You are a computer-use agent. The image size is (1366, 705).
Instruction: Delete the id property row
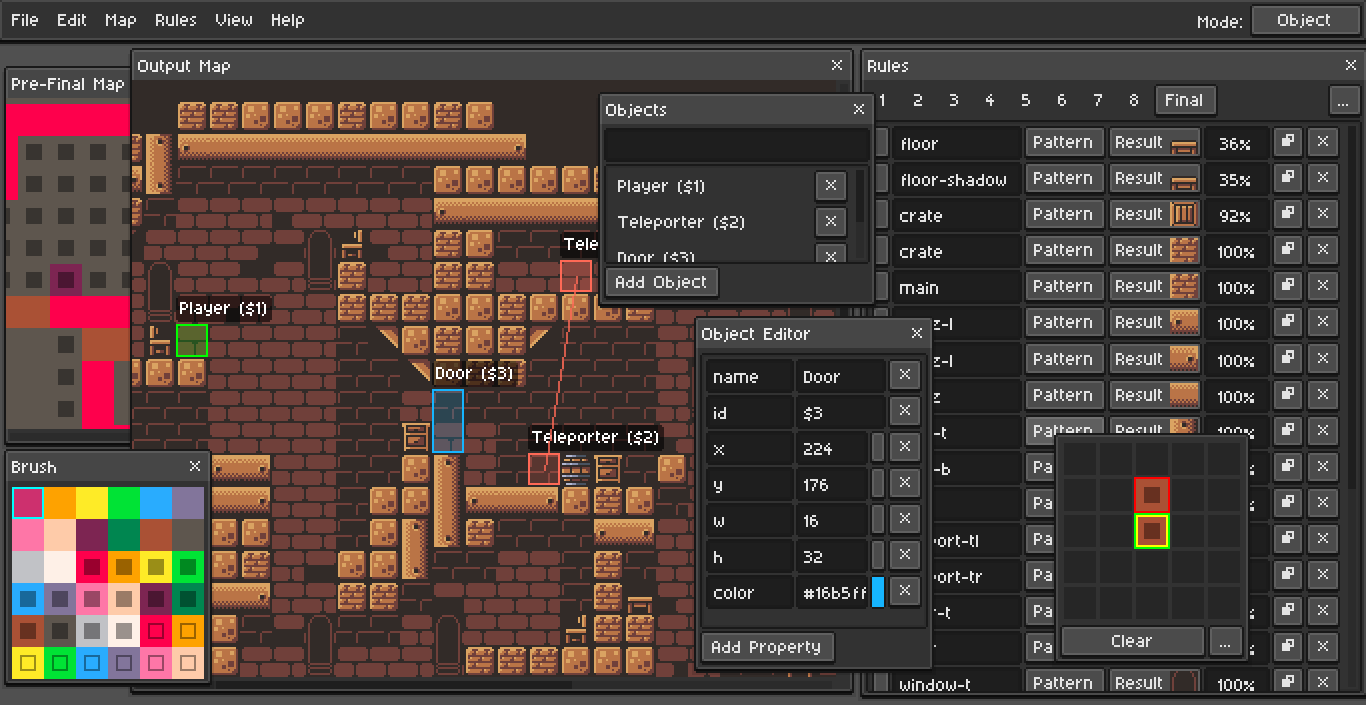[x=904, y=412]
